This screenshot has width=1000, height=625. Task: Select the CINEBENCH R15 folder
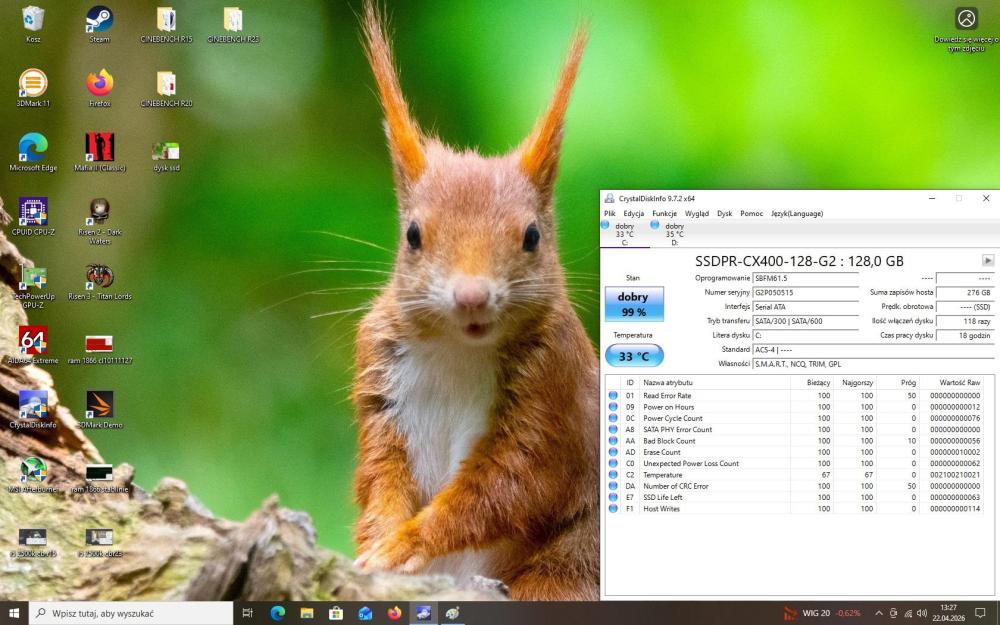pyautogui.click(x=166, y=24)
